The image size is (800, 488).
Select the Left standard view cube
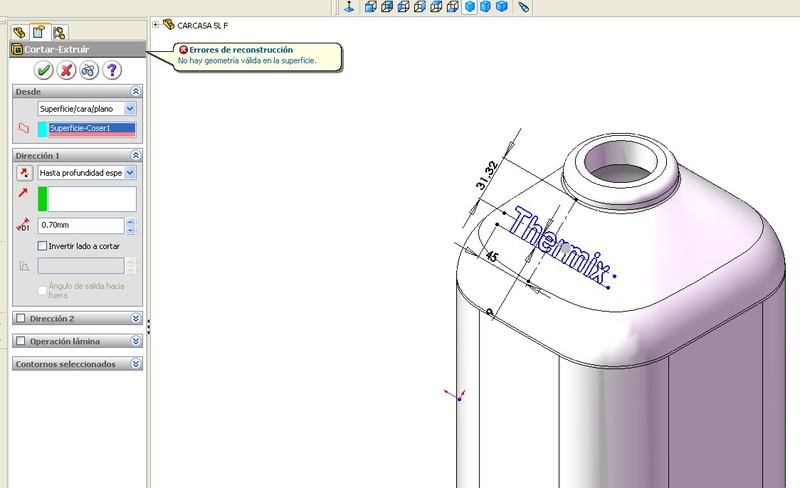pyautogui.click(x=404, y=7)
